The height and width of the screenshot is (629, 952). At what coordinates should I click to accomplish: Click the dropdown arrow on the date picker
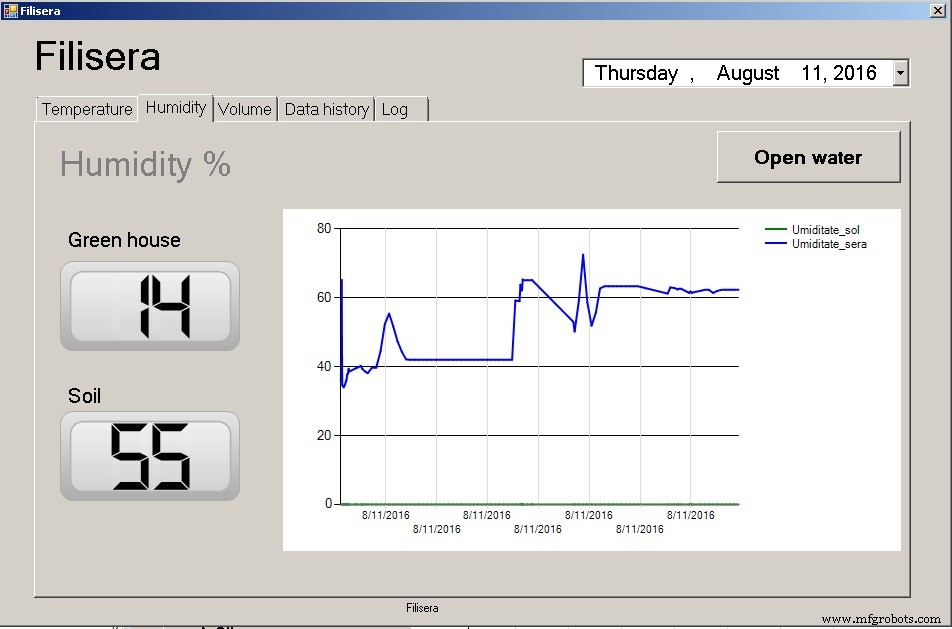click(x=899, y=72)
